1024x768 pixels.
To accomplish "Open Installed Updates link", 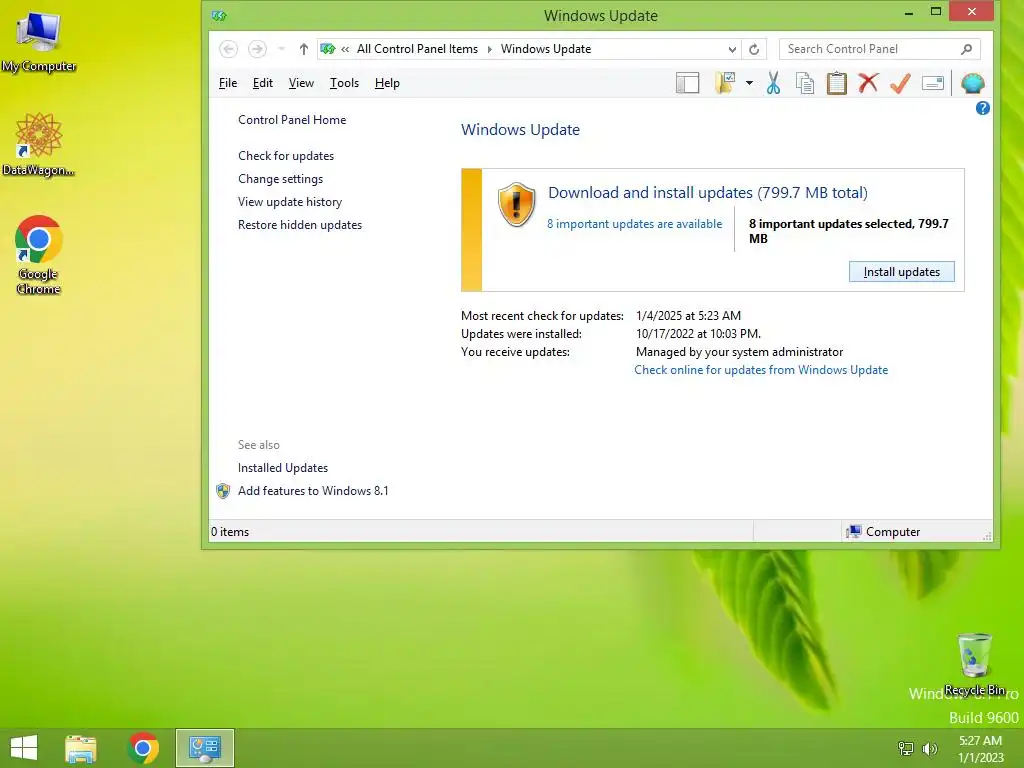I will (x=283, y=468).
